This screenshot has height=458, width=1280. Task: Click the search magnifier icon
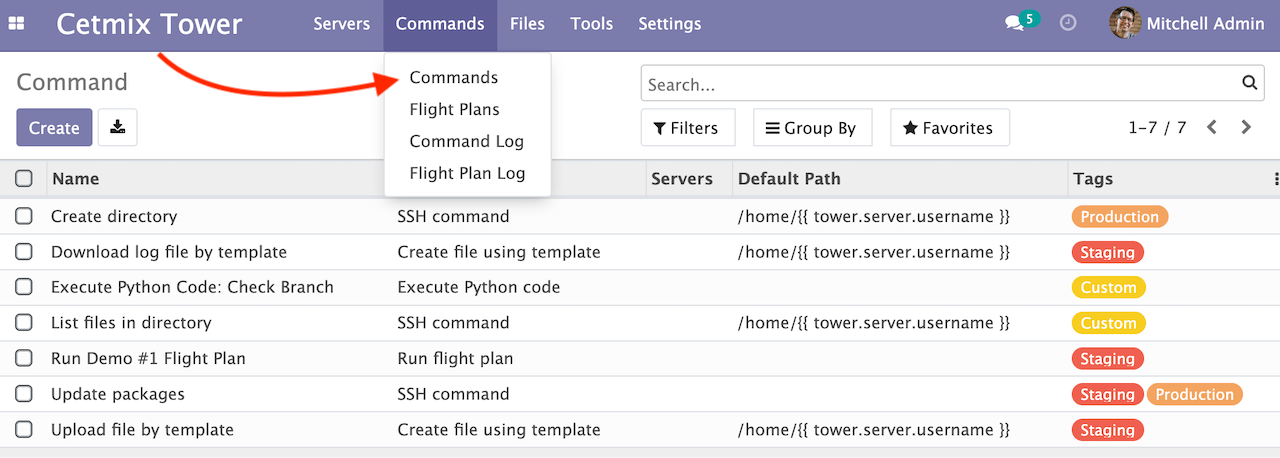1248,84
